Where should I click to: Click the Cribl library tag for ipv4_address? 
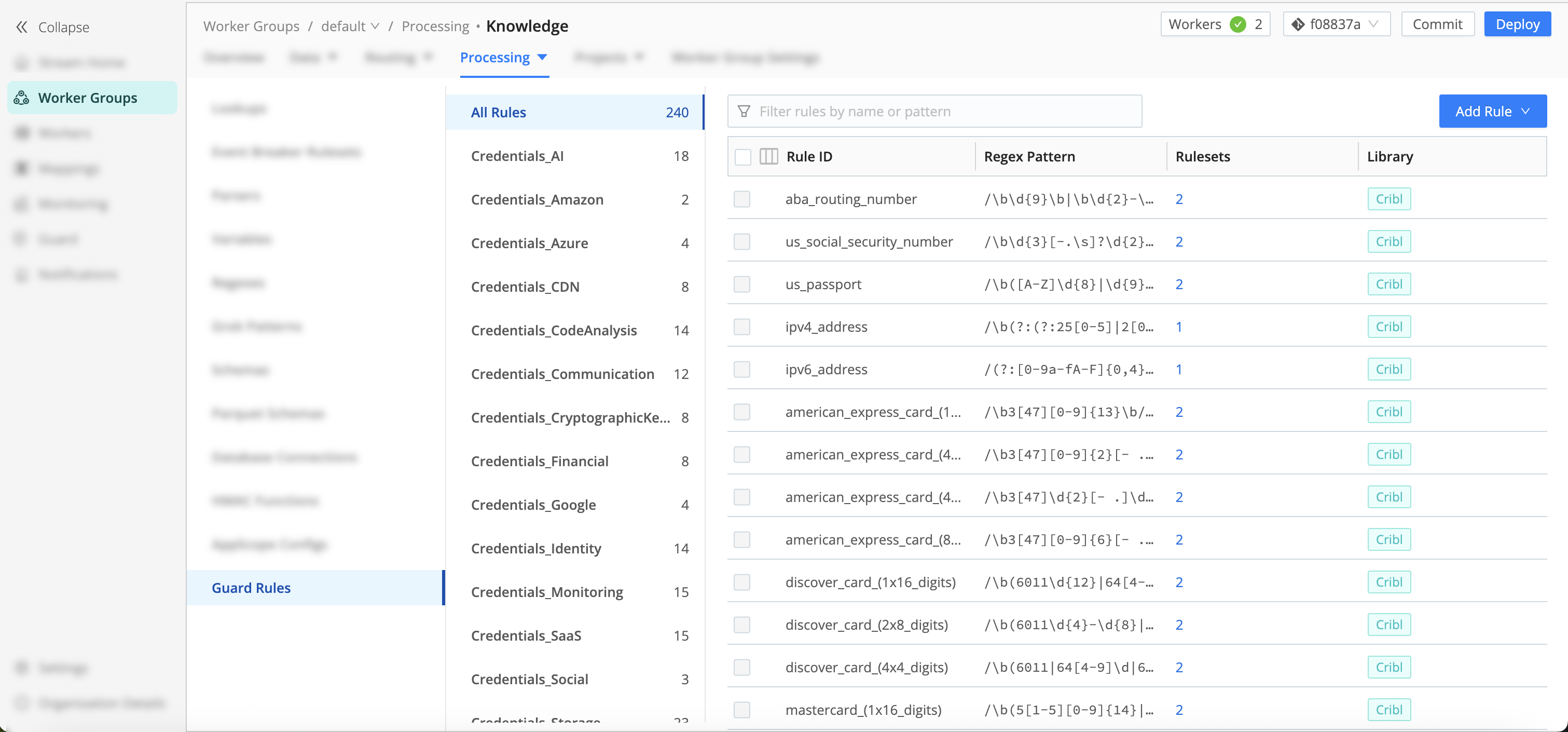(1388, 327)
